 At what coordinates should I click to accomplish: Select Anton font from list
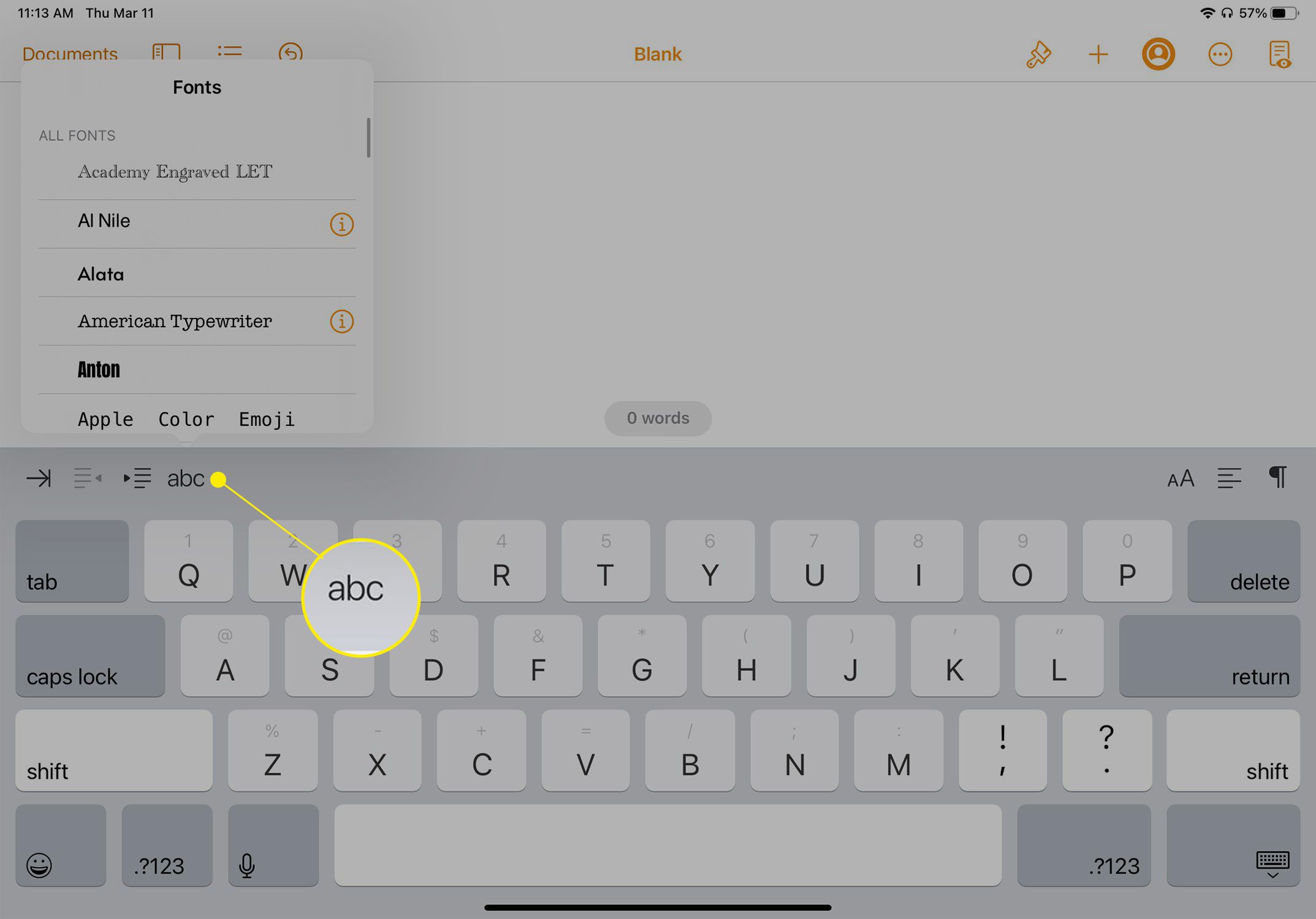pyautogui.click(x=98, y=369)
